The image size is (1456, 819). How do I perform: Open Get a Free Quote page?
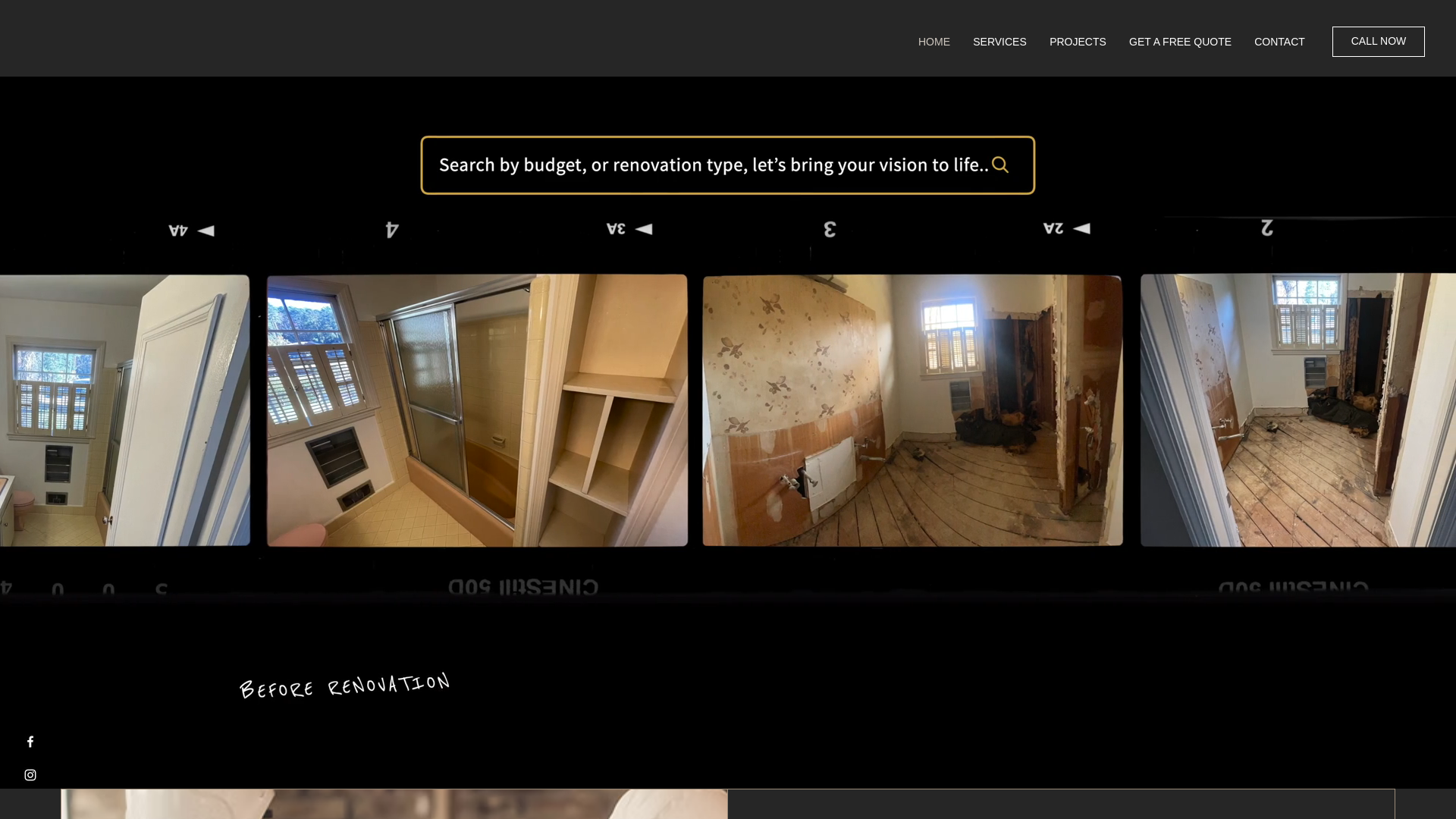[1180, 42]
